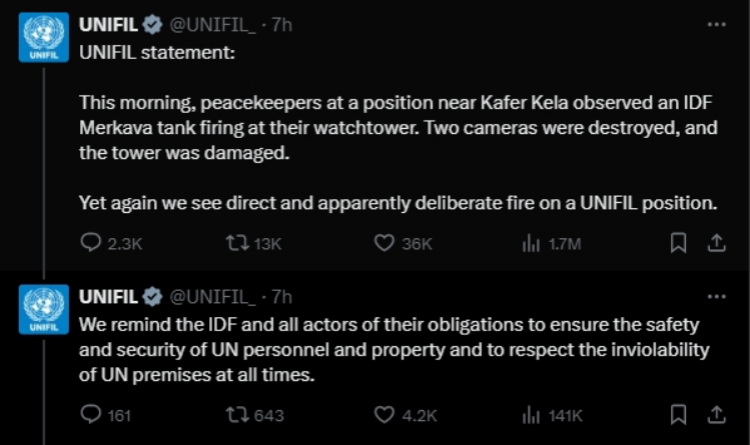Open the 7h timestamp of first tweet

click(282, 24)
